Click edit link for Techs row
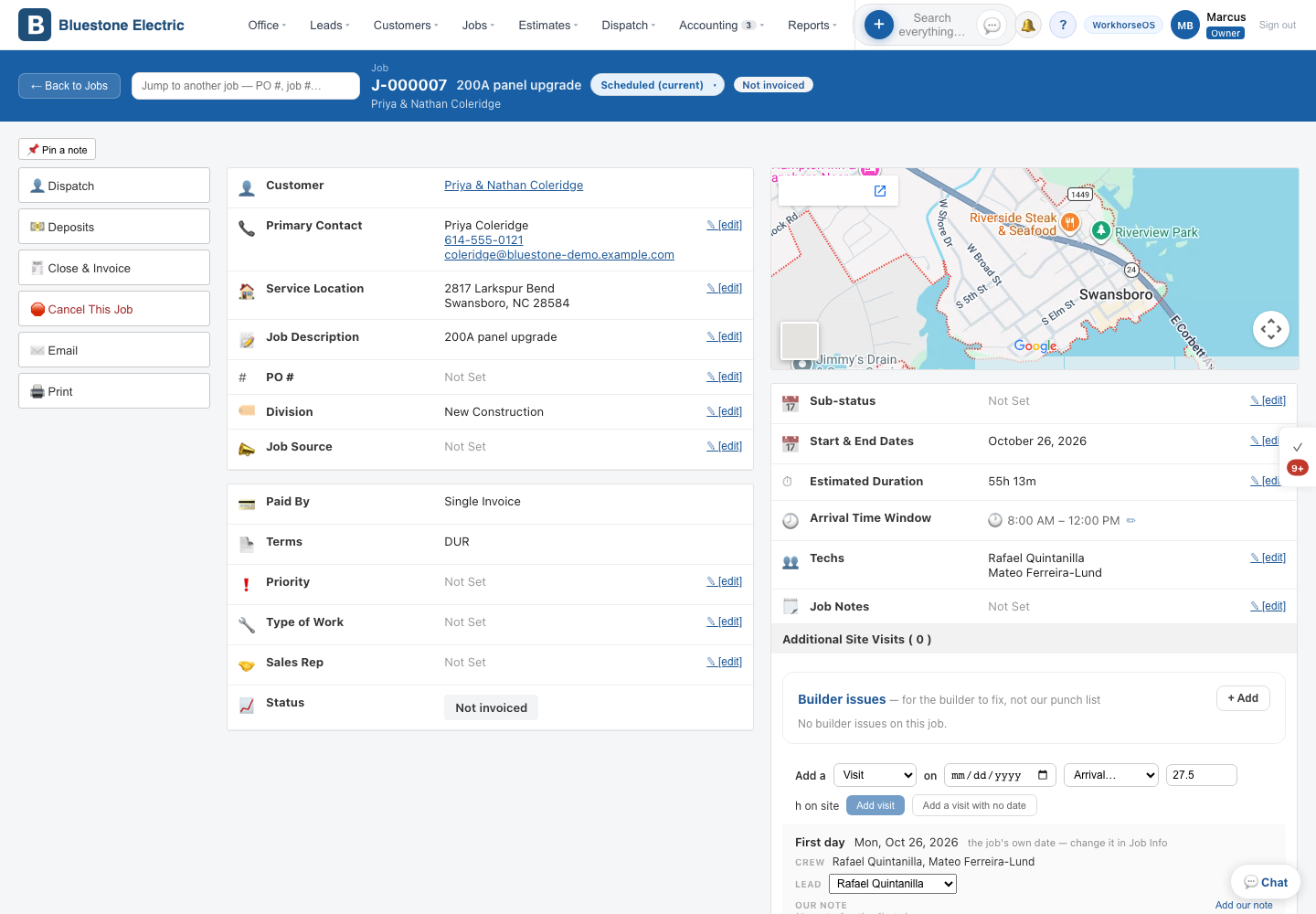The width and height of the screenshot is (1316, 914). [1268, 558]
